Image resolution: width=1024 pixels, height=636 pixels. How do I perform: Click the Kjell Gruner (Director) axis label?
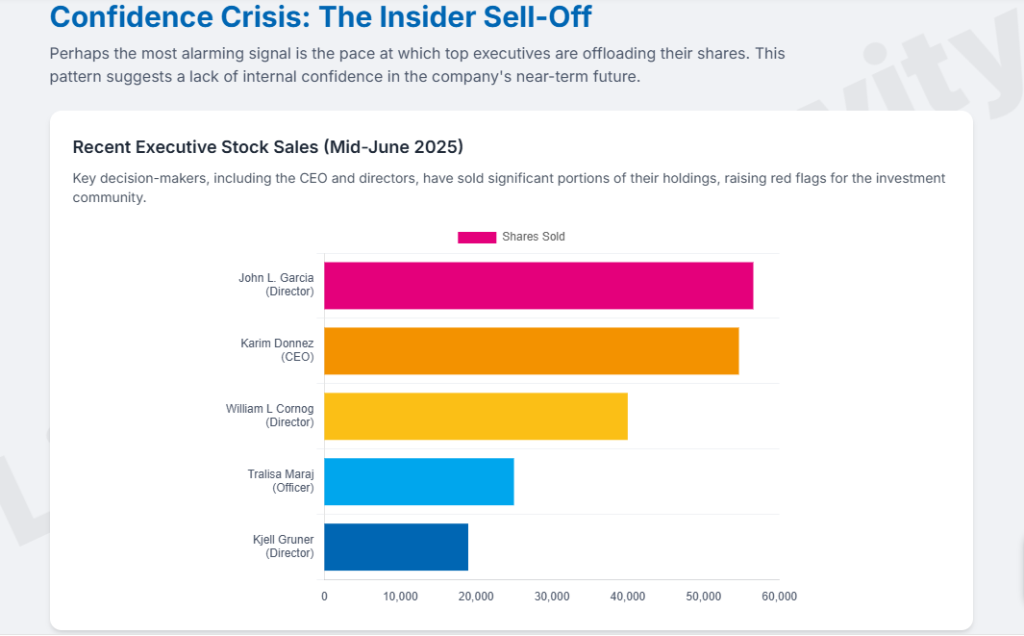point(283,546)
